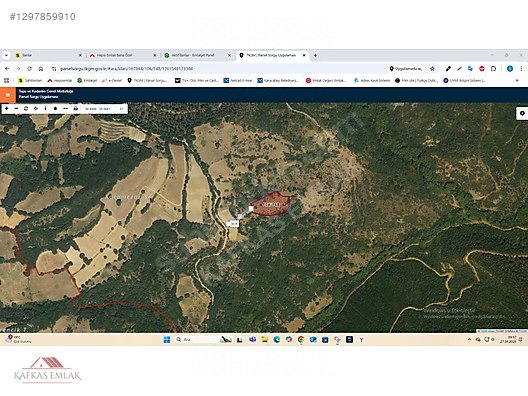Switch to the Aktif İlanlar Emlakjet Panel tab

tap(197, 55)
